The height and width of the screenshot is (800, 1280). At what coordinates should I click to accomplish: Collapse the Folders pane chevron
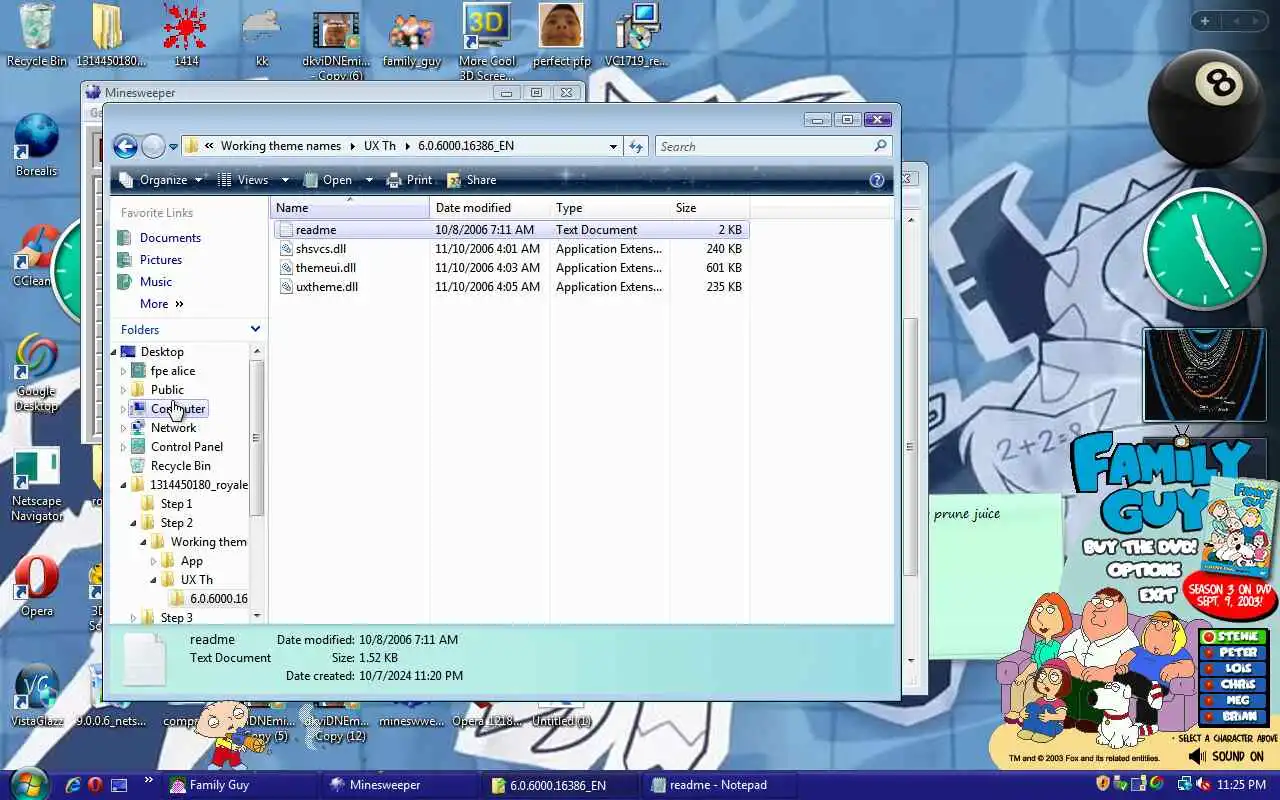255,329
